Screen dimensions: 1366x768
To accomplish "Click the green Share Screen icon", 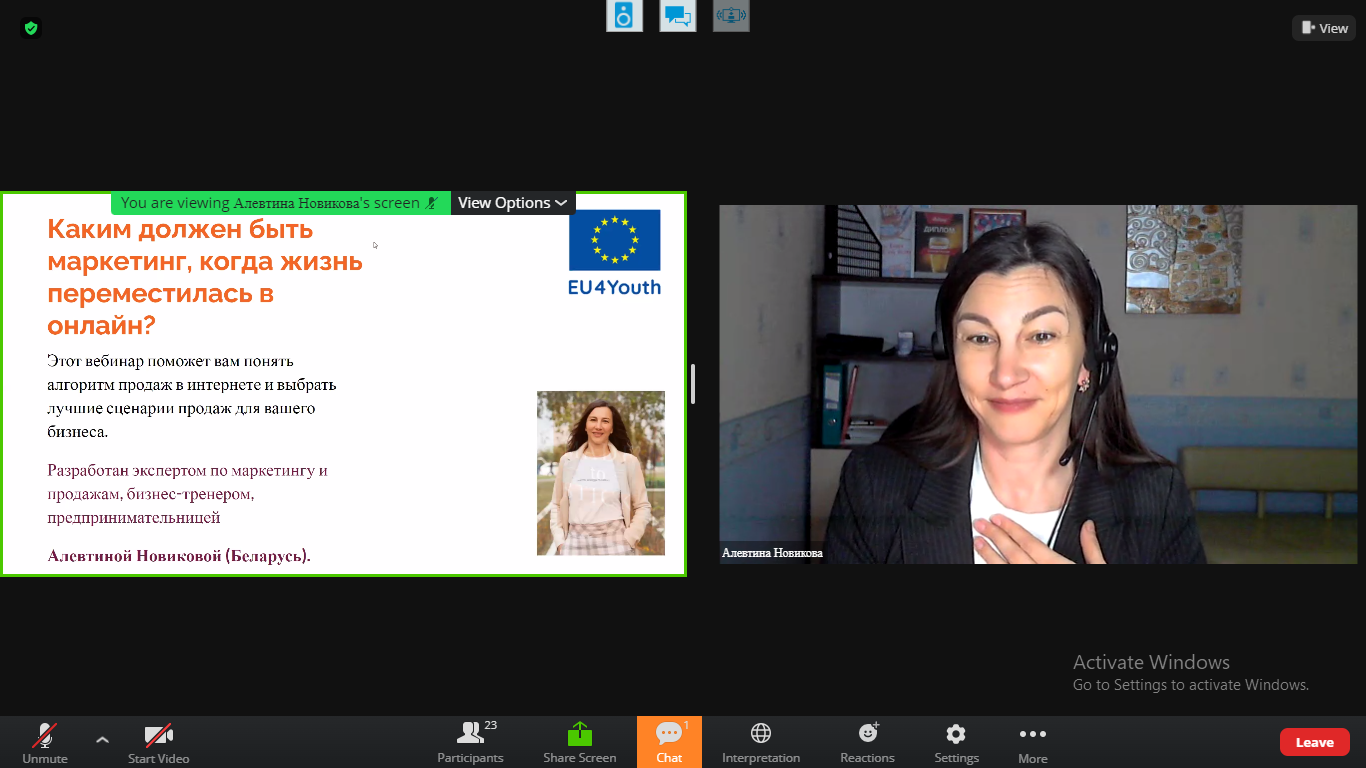I will (580, 735).
